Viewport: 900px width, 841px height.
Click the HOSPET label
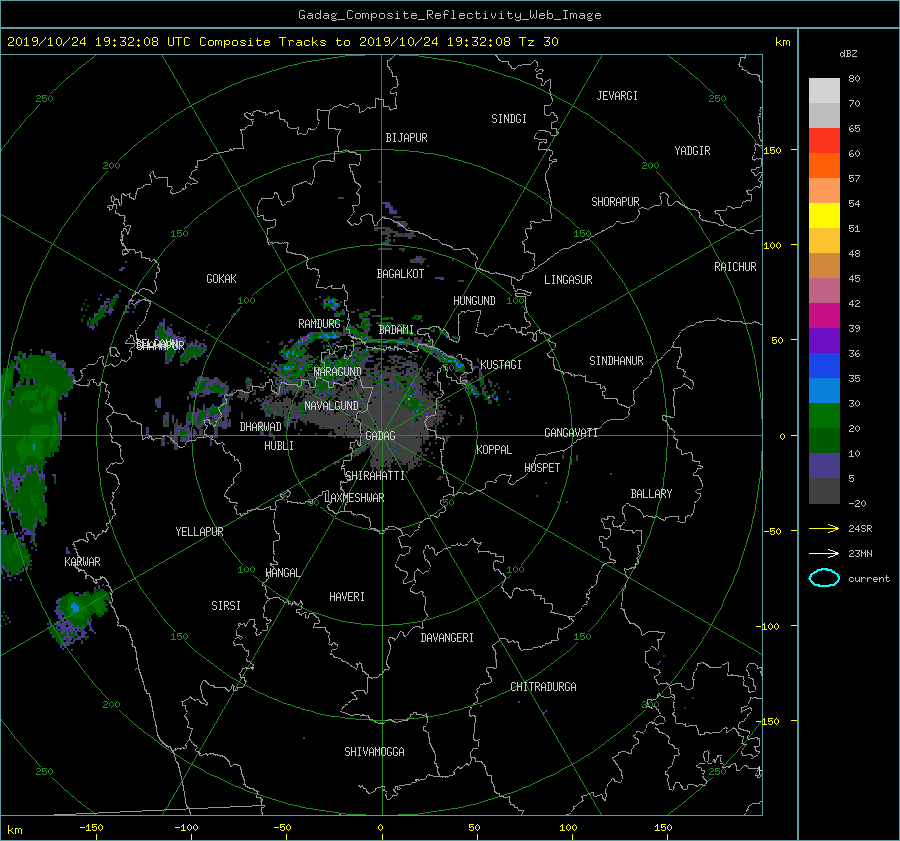[542, 468]
